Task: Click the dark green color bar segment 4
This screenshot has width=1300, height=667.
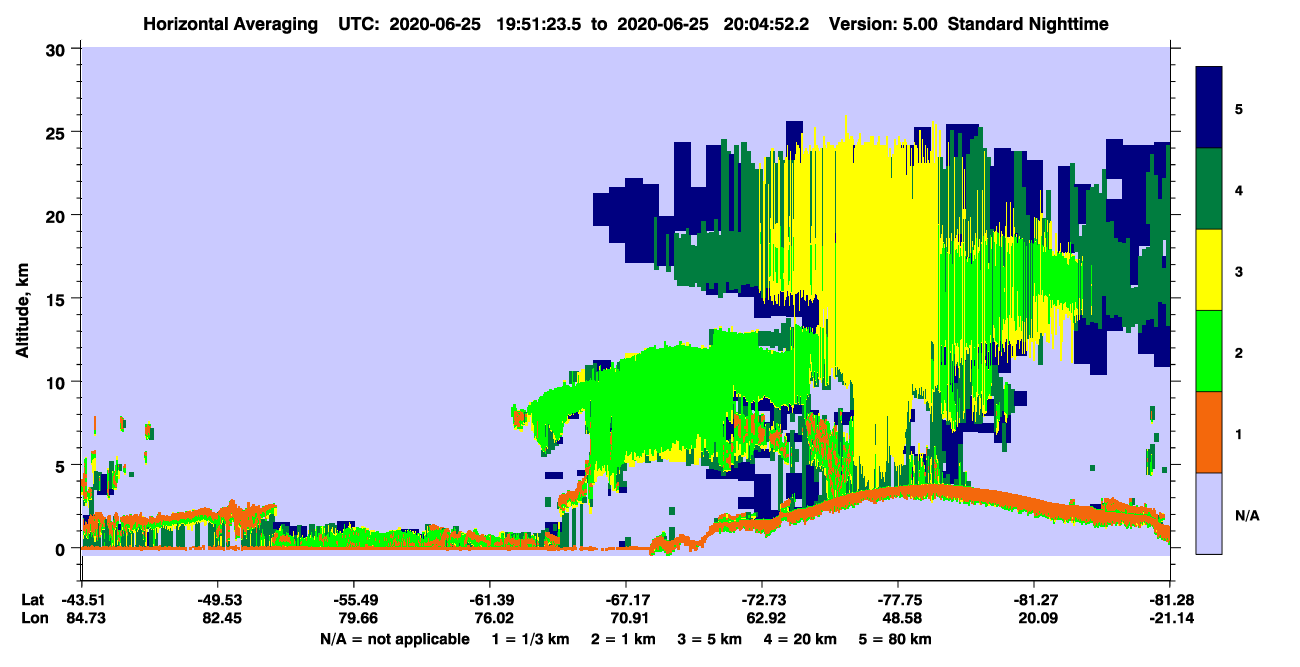Action: [1209, 188]
